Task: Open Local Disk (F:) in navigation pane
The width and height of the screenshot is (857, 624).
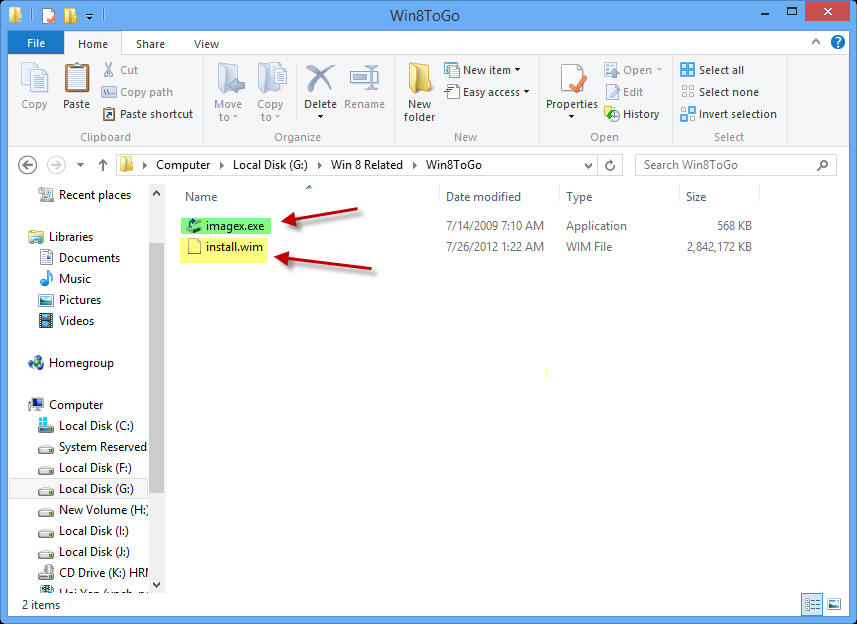Action: [x=85, y=468]
